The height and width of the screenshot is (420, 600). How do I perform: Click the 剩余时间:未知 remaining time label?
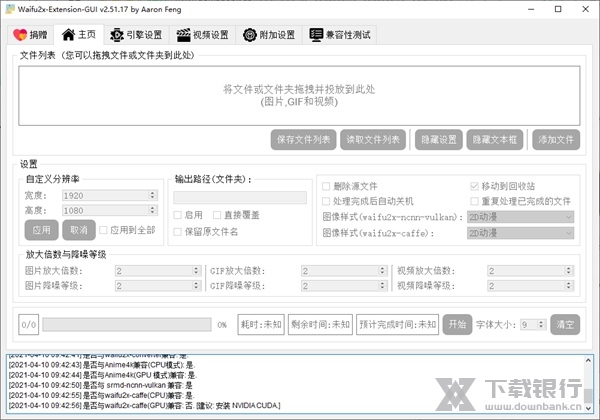(x=320, y=325)
